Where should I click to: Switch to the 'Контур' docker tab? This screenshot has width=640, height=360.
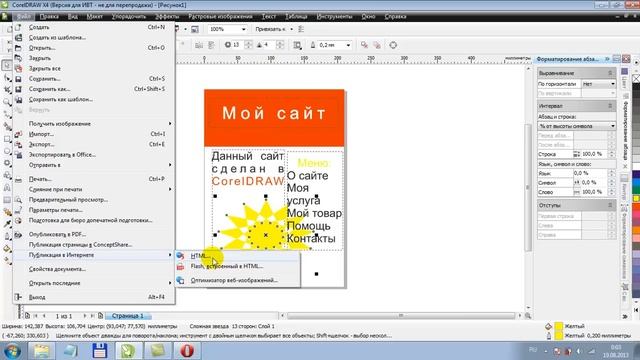pos(624,186)
